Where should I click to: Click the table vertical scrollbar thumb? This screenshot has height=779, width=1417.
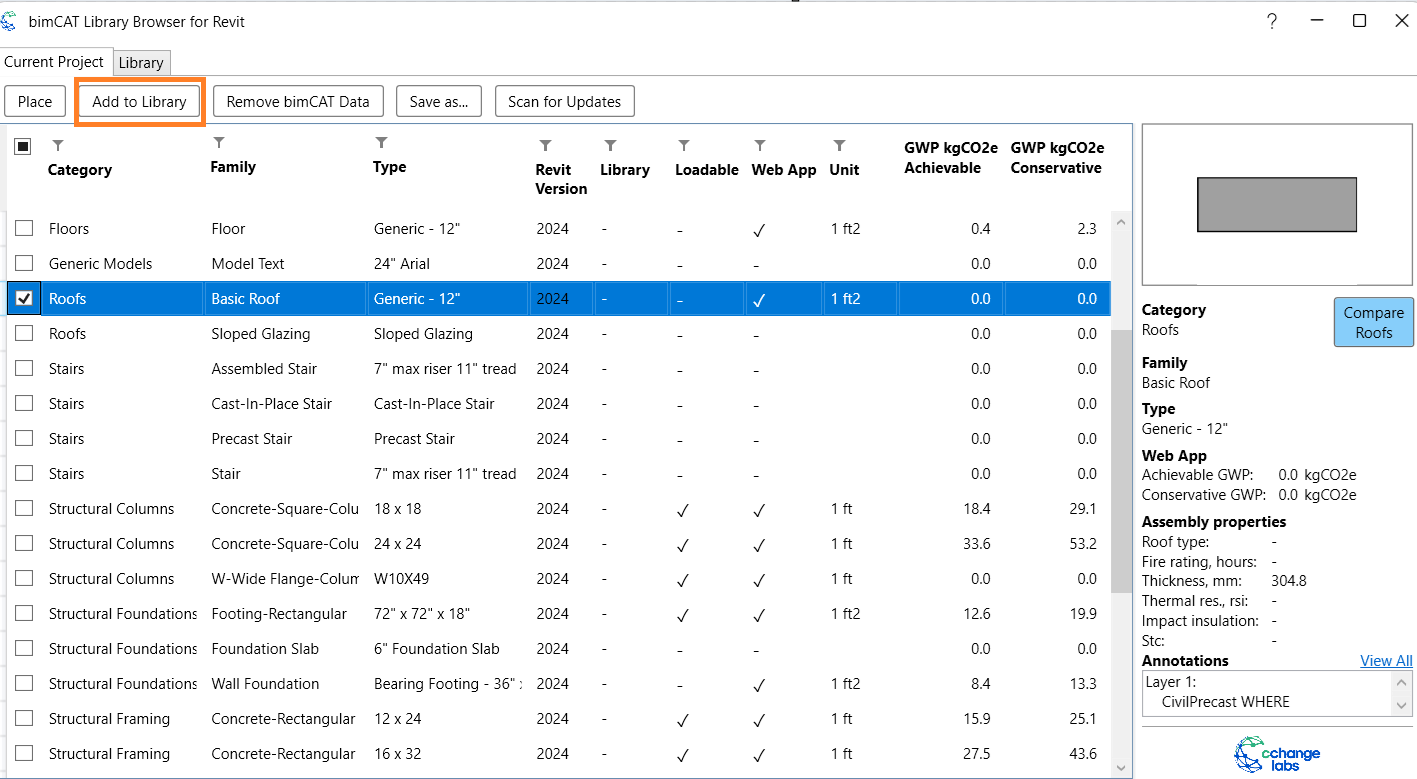point(1120,461)
